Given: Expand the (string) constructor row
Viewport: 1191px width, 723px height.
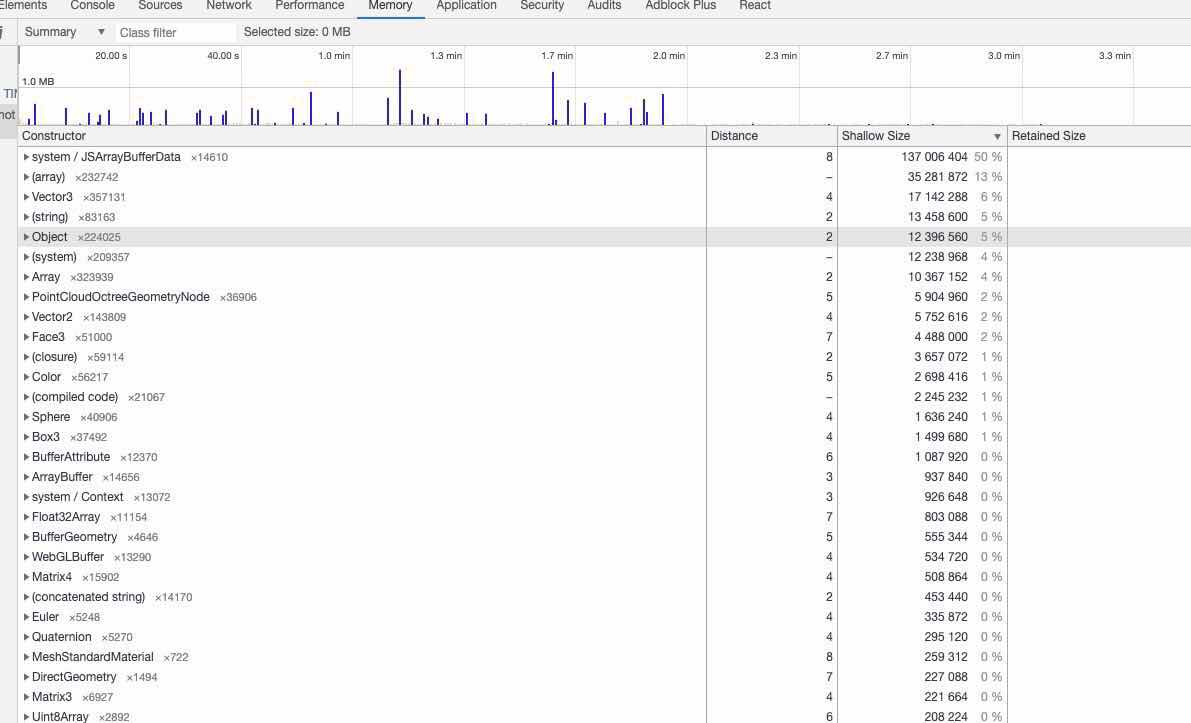Looking at the screenshot, I should tap(26, 217).
